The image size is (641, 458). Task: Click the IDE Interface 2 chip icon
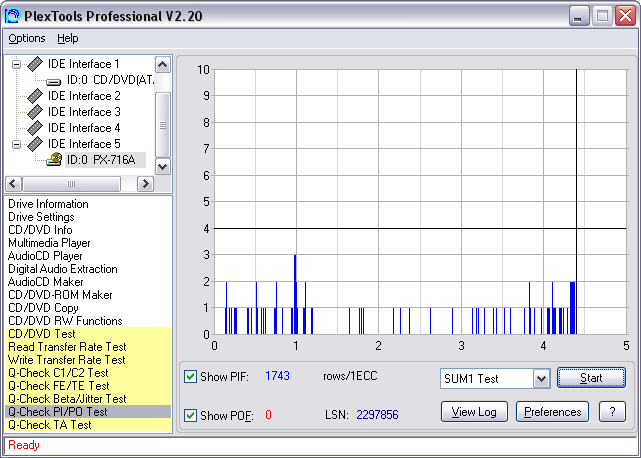pyautogui.click(x=35, y=96)
